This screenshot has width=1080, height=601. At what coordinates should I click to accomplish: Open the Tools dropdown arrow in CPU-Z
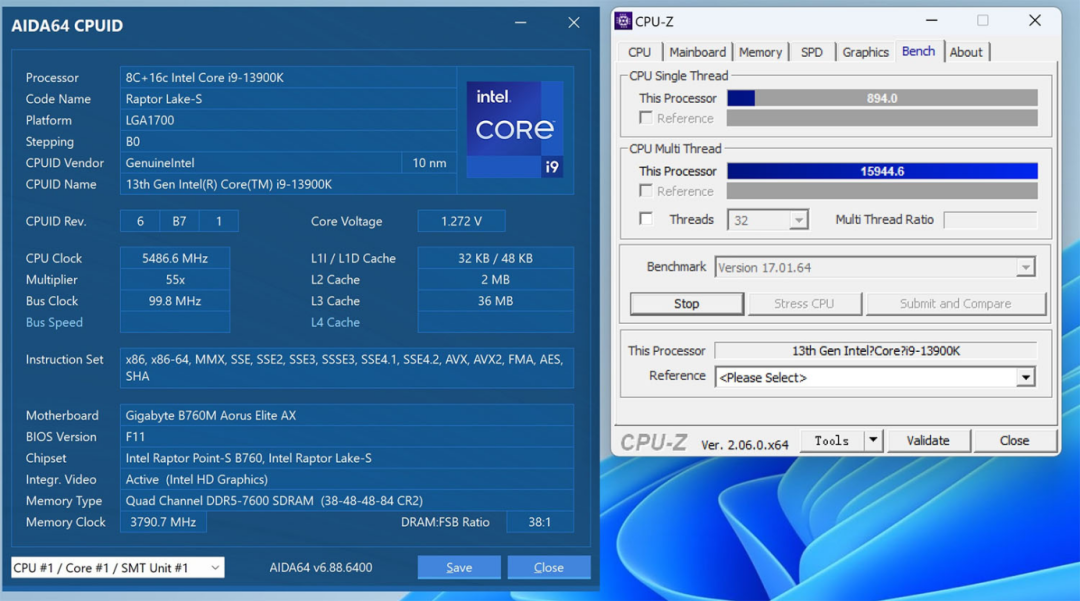point(873,440)
